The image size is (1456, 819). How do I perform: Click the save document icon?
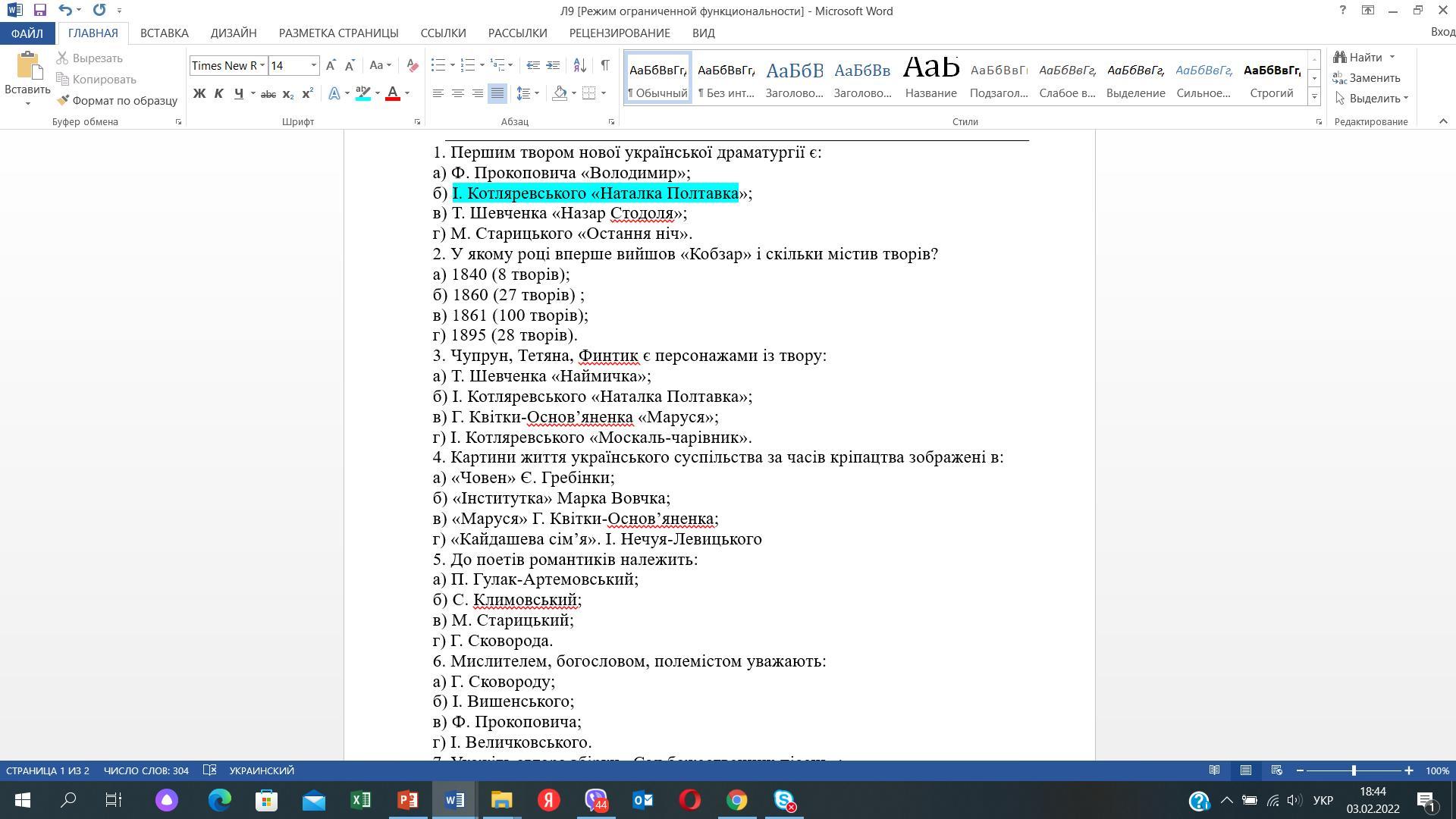tap(40, 11)
